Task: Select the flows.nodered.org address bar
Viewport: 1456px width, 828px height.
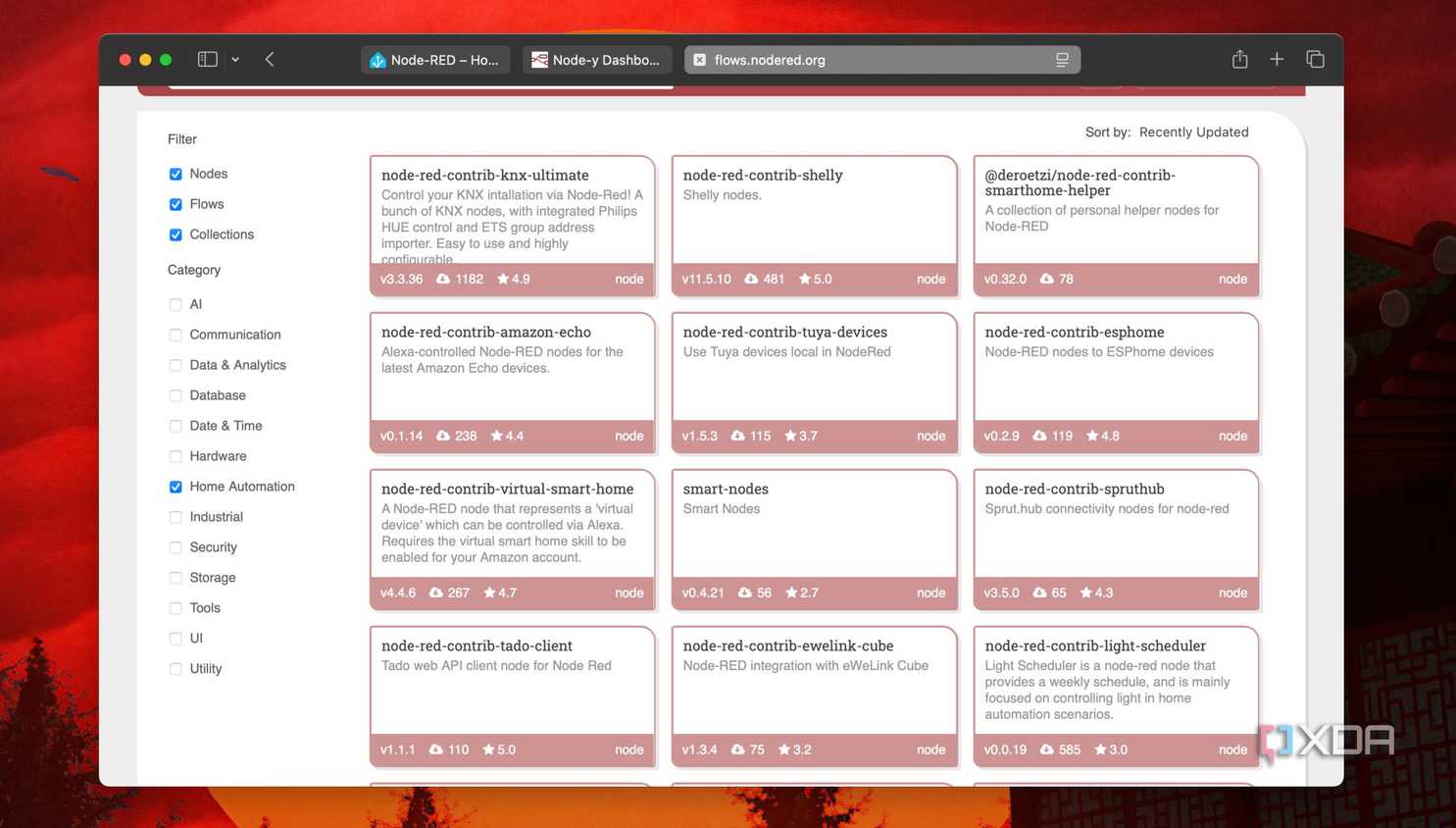Action: pyautogui.click(x=882, y=60)
